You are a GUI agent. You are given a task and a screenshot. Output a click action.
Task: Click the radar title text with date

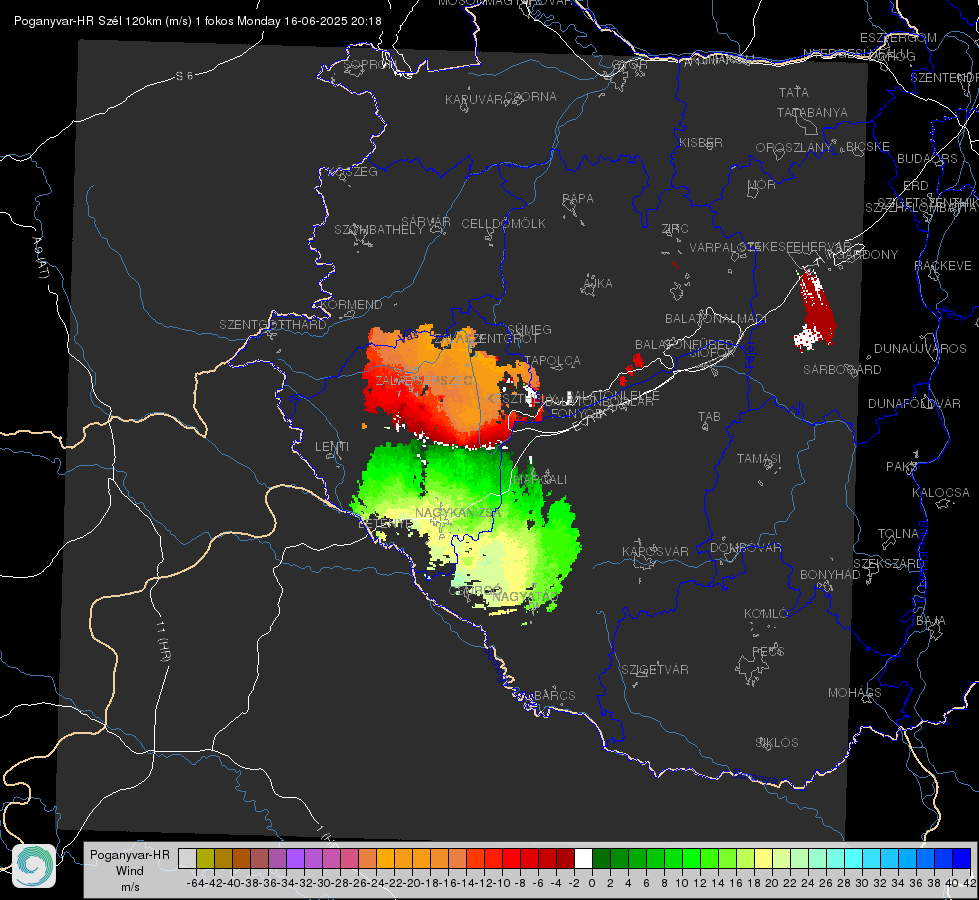pyautogui.click(x=197, y=21)
